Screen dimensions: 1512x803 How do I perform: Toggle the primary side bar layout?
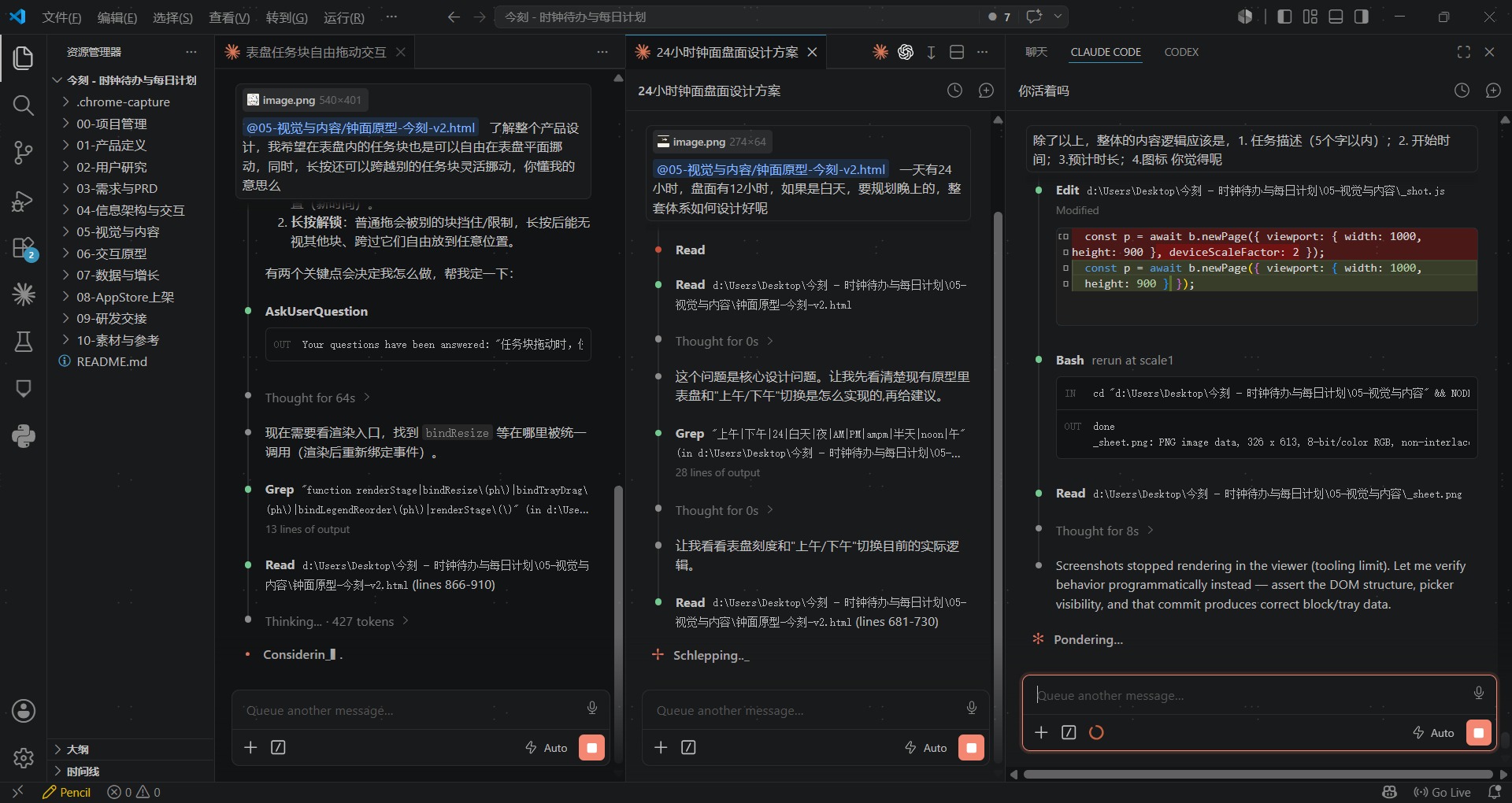point(1284,17)
